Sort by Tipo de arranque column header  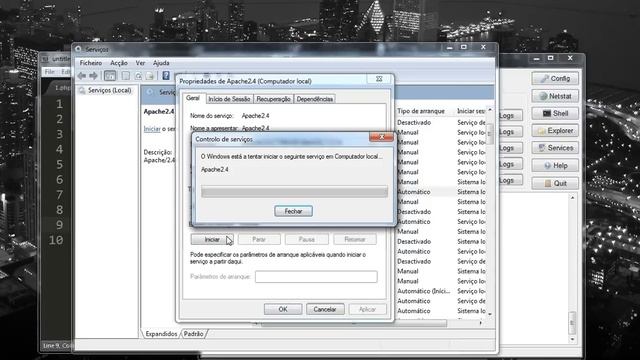tap(421, 111)
